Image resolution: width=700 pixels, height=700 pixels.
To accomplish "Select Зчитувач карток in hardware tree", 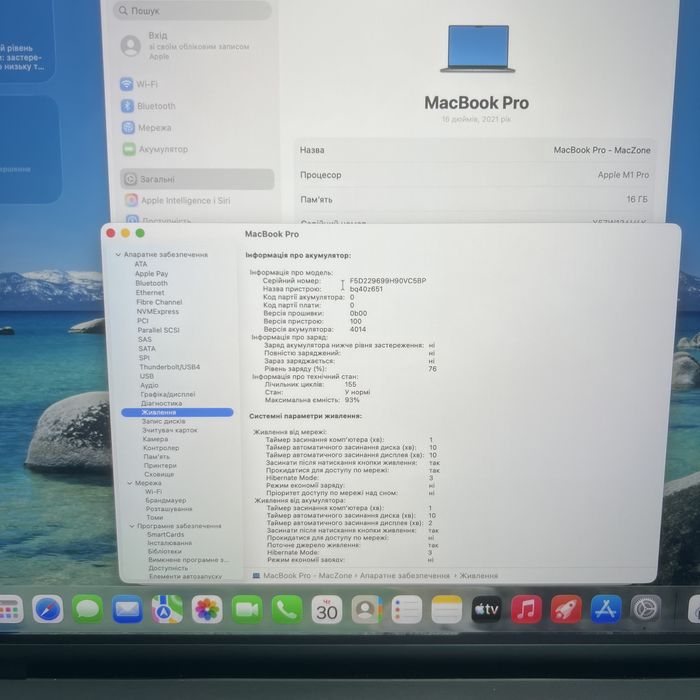I will [170, 430].
